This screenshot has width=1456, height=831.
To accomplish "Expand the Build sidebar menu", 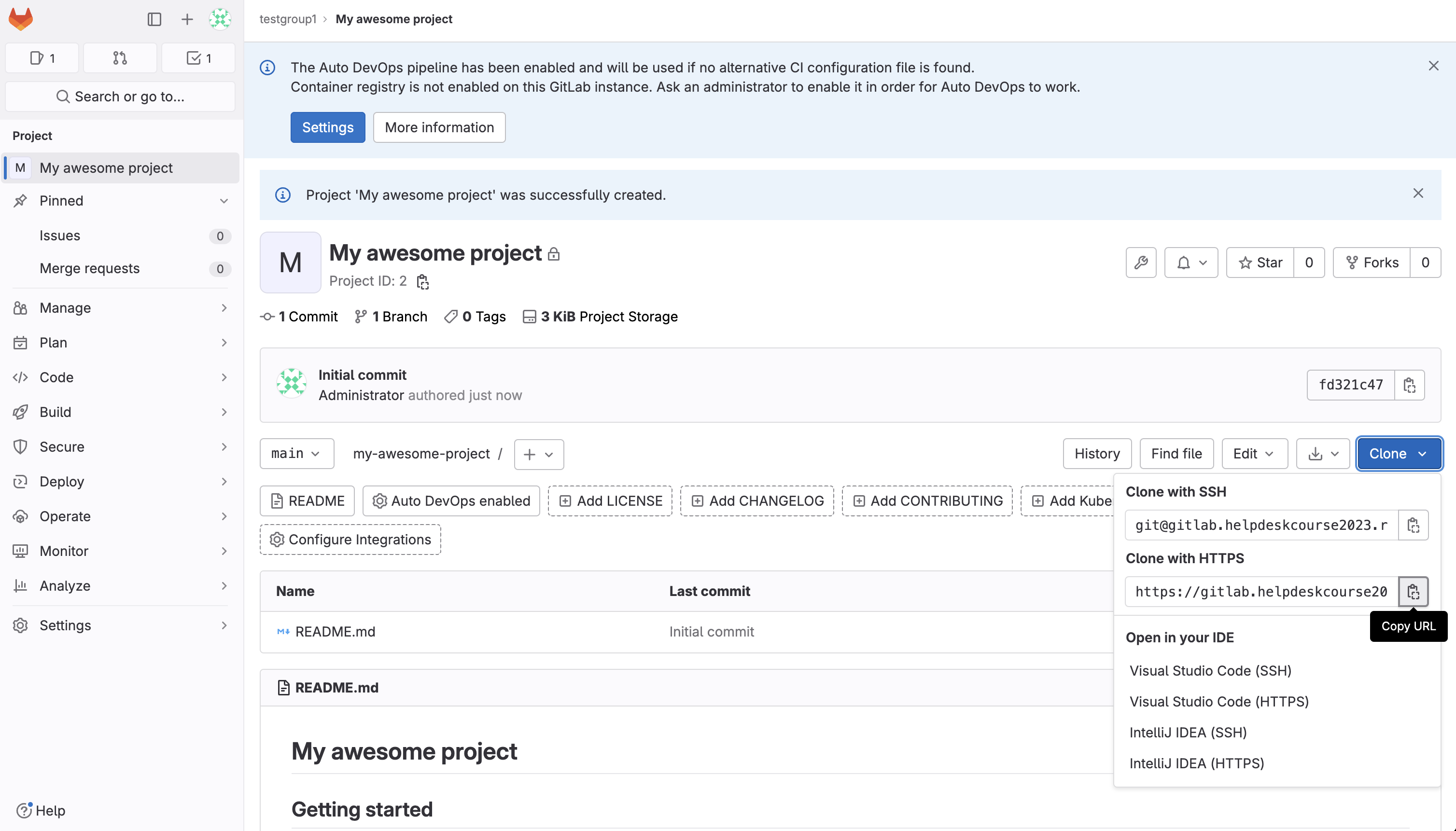I will [120, 412].
